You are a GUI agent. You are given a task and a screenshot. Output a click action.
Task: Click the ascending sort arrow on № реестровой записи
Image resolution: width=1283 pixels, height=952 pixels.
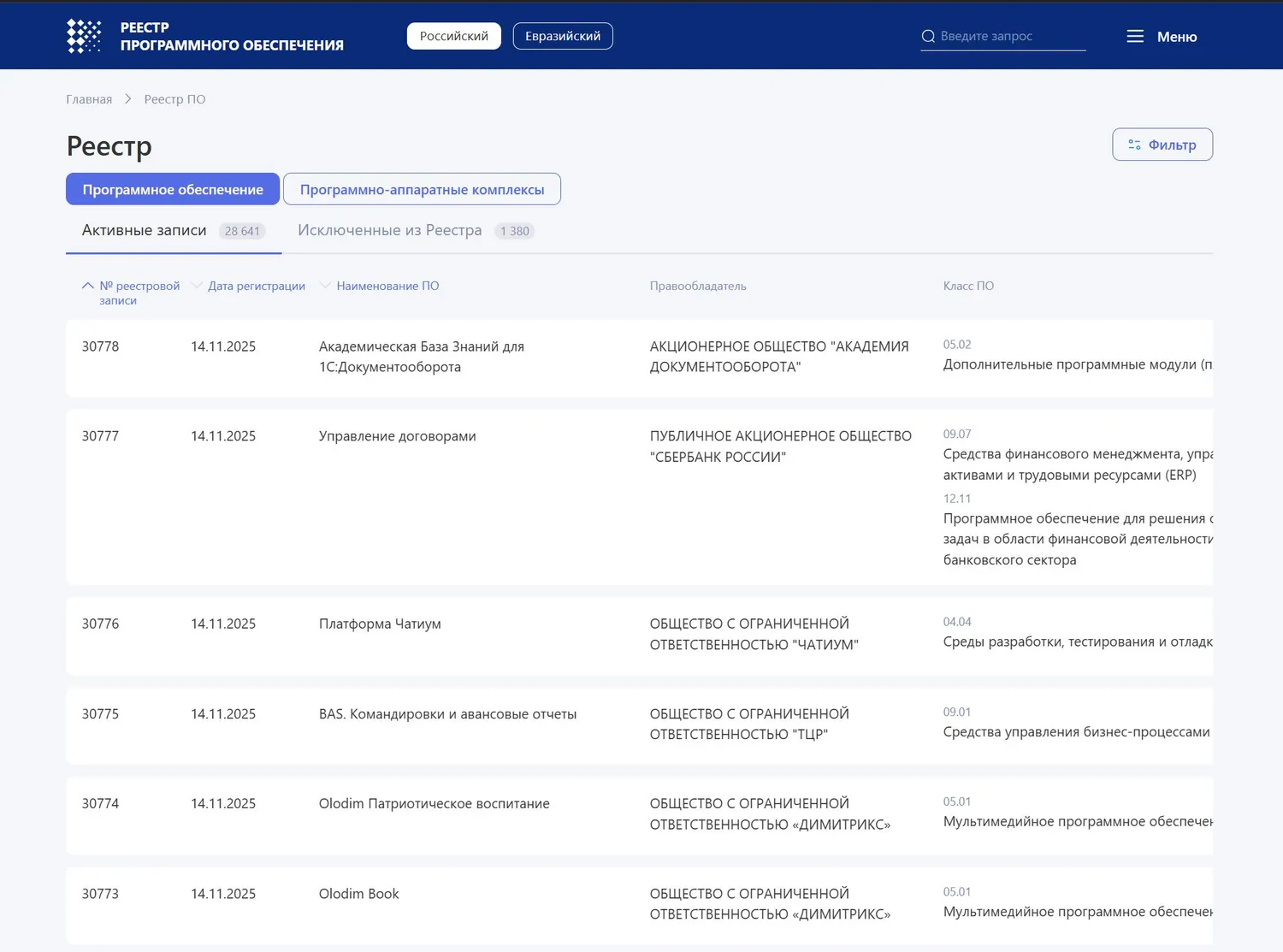click(86, 285)
